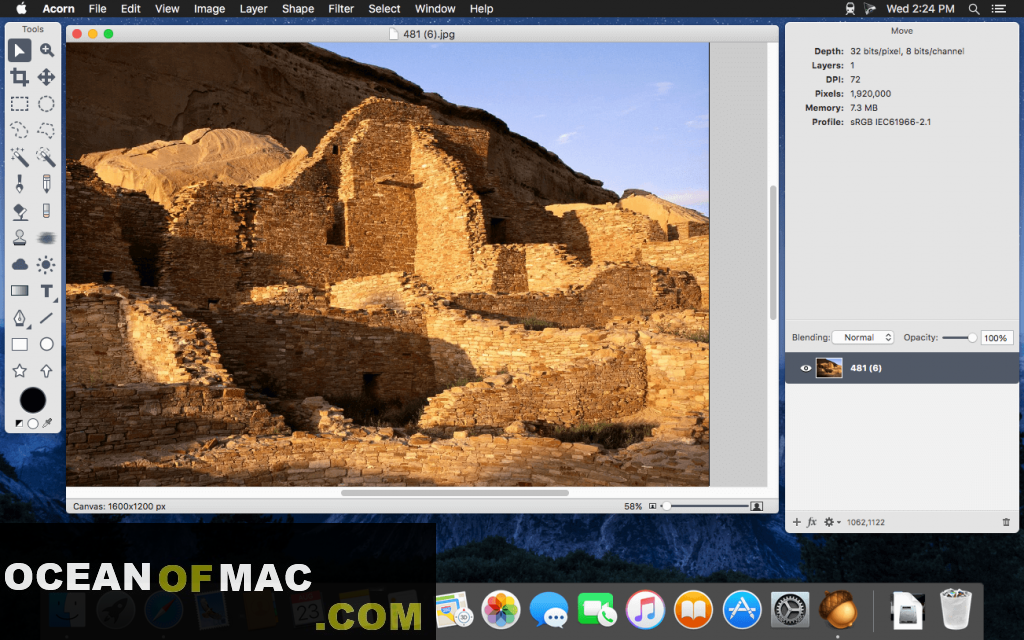
Task: Select the Elliptical Selection tool
Action: [46, 104]
